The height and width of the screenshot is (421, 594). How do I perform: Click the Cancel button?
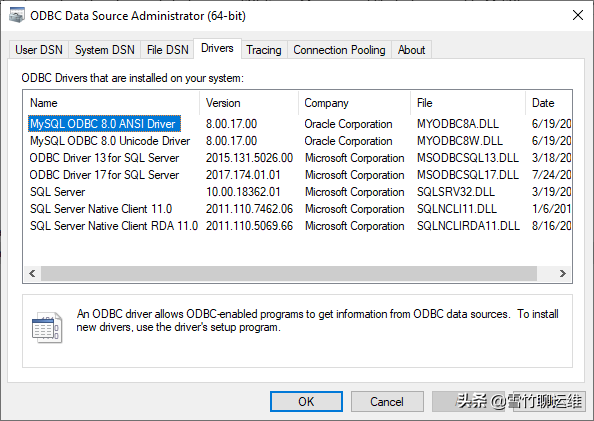click(387, 402)
